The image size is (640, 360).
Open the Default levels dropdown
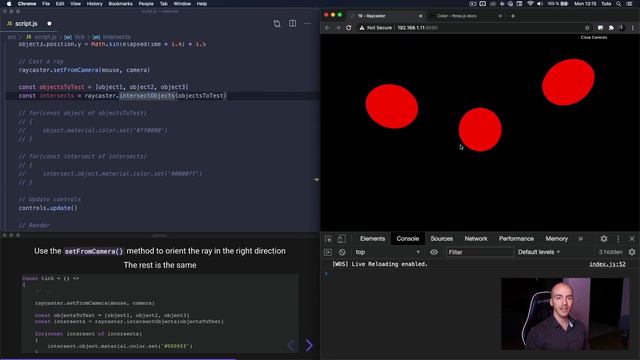[x=539, y=252]
